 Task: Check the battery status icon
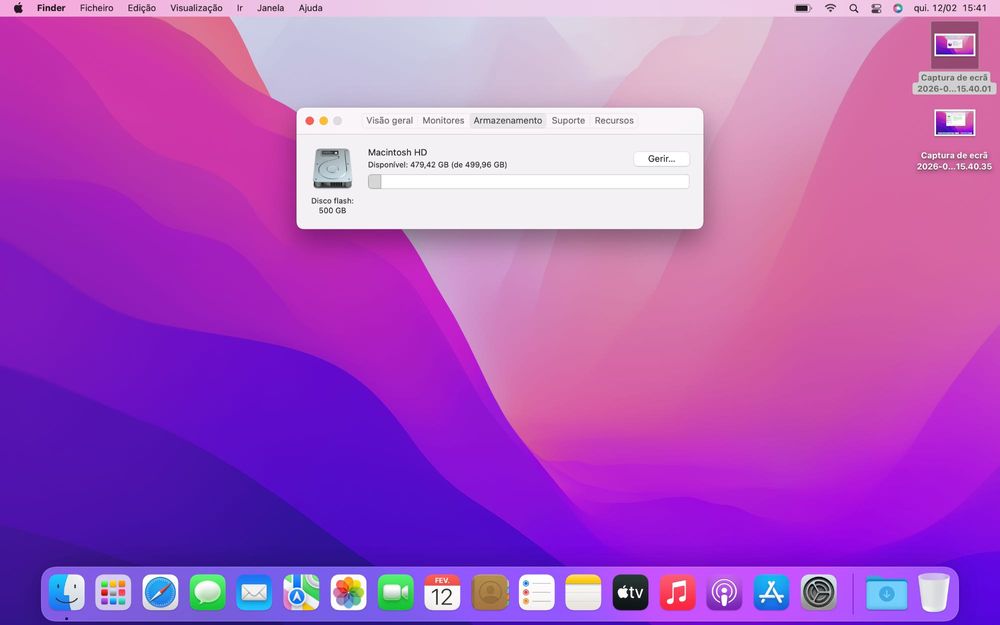point(803,8)
